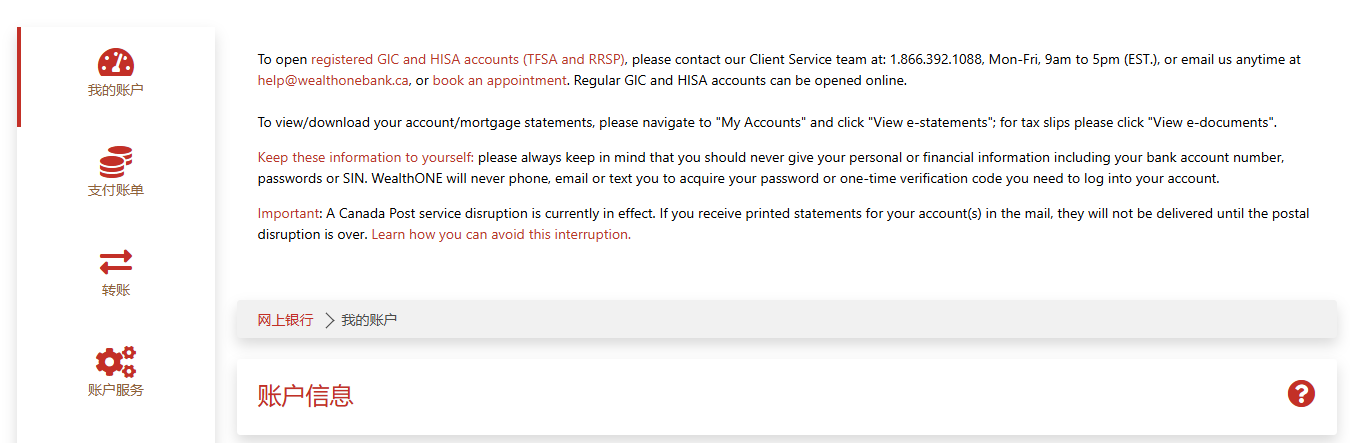Open the registered GIC and HISA accounts link
Screen dimensions: 1350x443
pyautogui.click(x=468, y=60)
